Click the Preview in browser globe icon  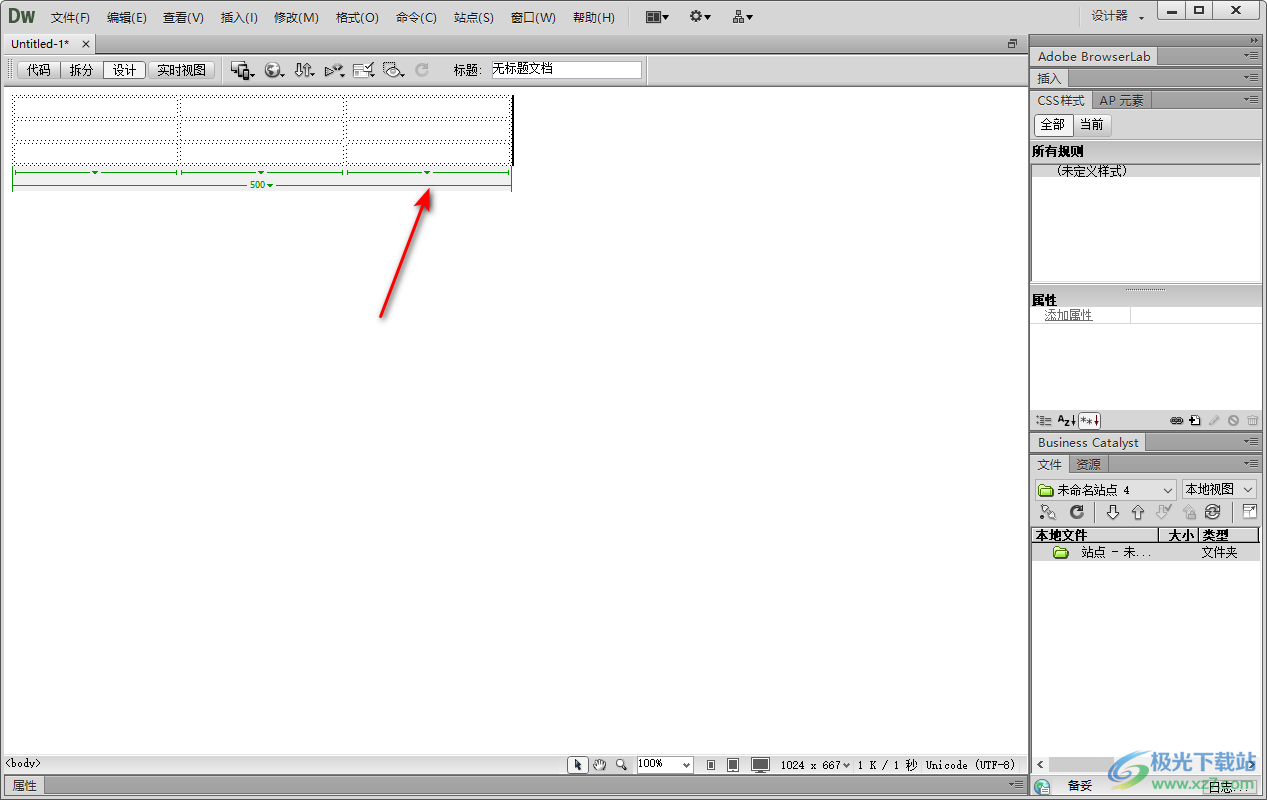point(274,70)
